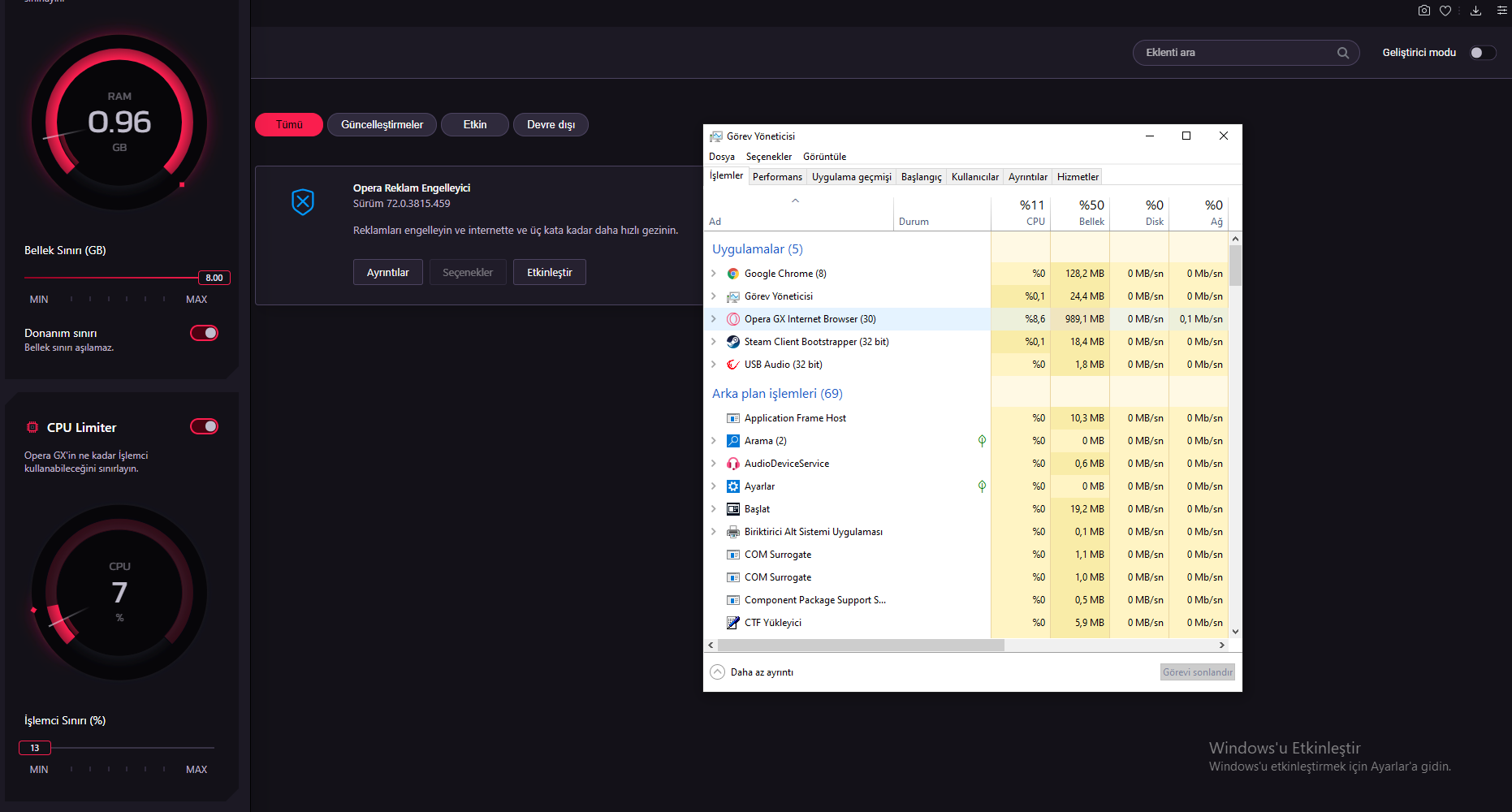
Task: Click the Başlat process icon
Action: point(733,509)
